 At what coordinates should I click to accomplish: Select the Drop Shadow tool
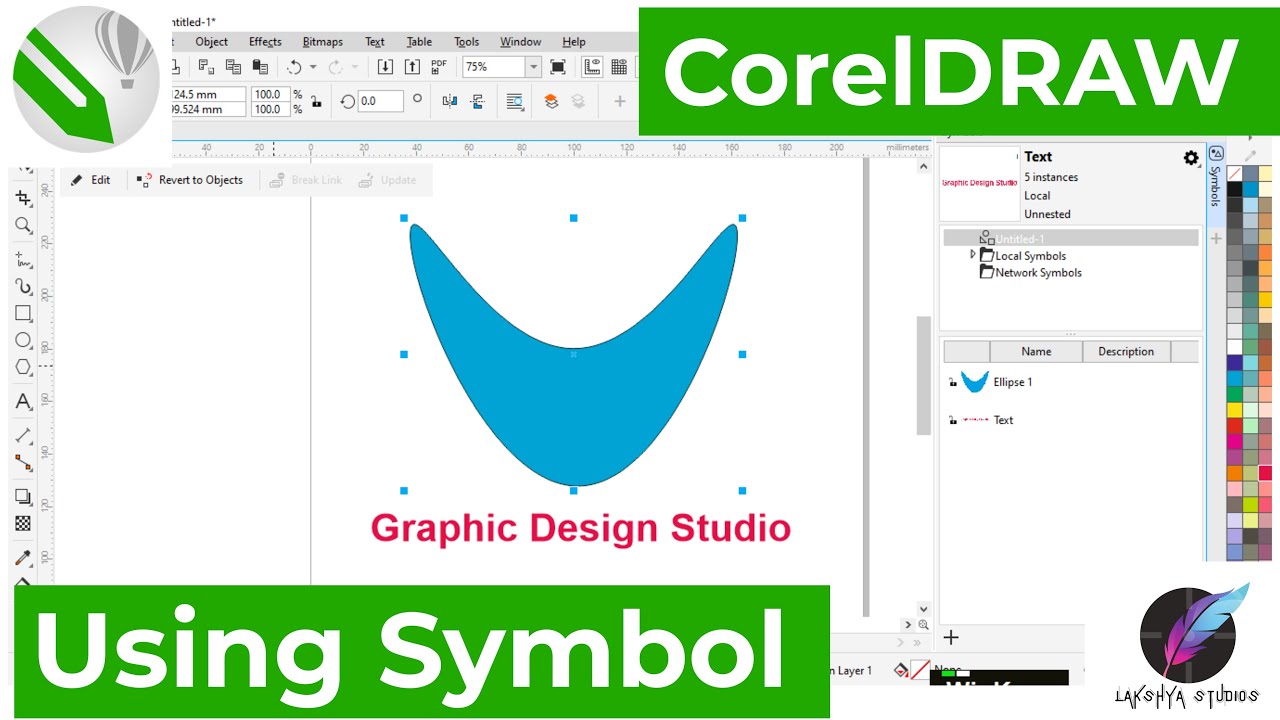click(x=23, y=497)
